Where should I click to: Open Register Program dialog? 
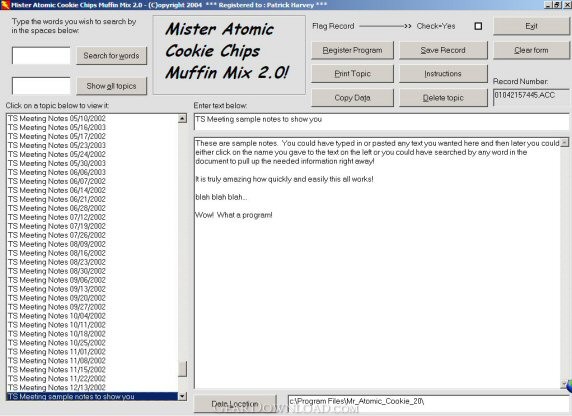(352, 50)
